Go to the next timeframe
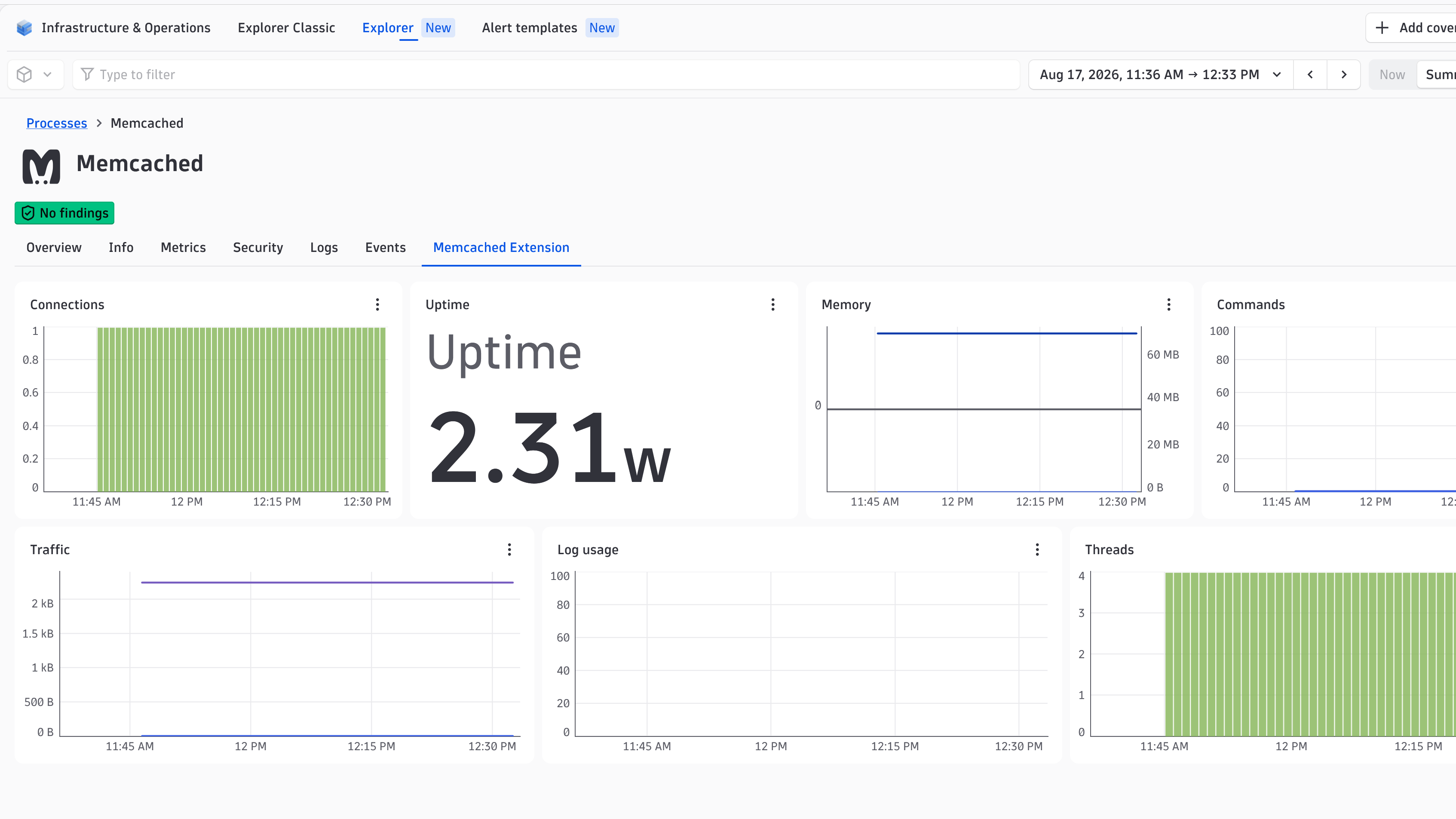This screenshot has width=1456, height=819. [1344, 75]
